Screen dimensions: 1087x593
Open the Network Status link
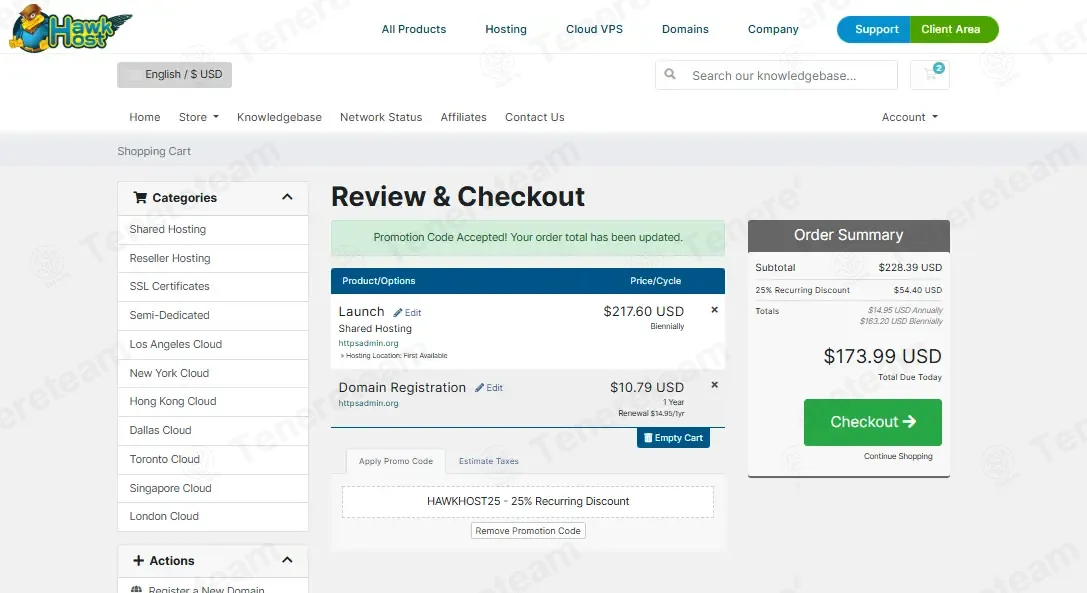coord(381,117)
